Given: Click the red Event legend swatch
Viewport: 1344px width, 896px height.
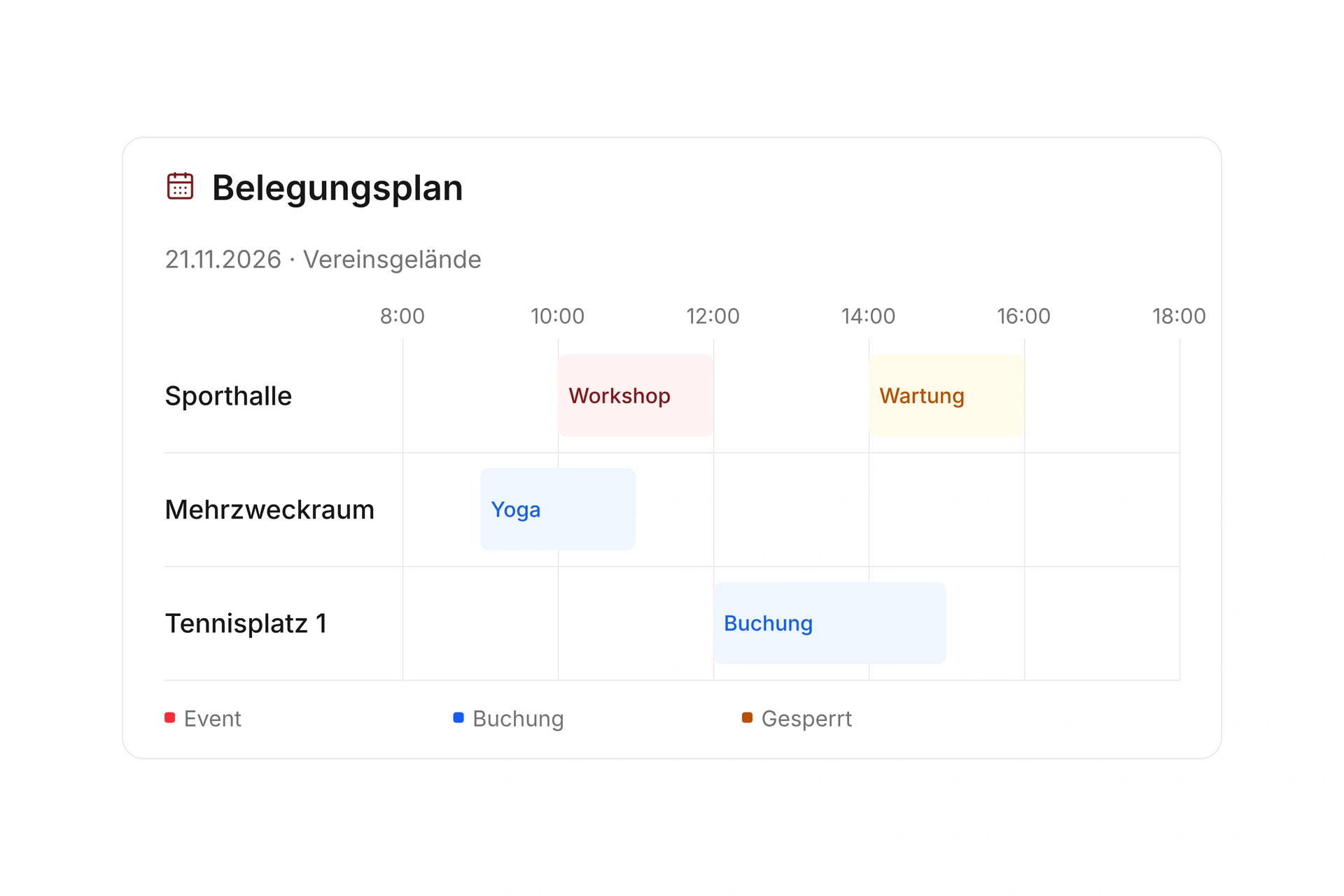Looking at the screenshot, I should coord(169,717).
